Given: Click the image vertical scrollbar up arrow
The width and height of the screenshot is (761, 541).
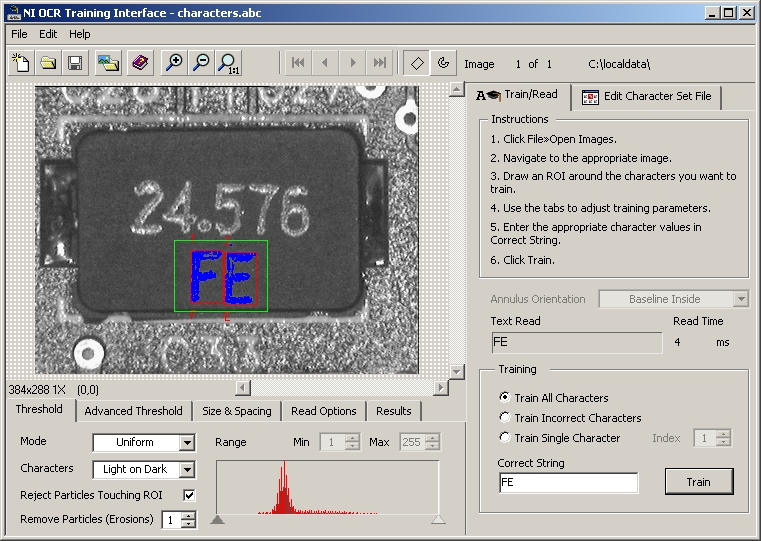Looking at the screenshot, I should point(456,89).
